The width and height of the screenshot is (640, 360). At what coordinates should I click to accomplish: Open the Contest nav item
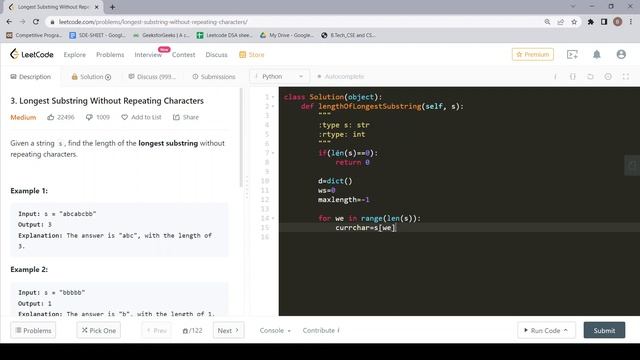(x=183, y=55)
